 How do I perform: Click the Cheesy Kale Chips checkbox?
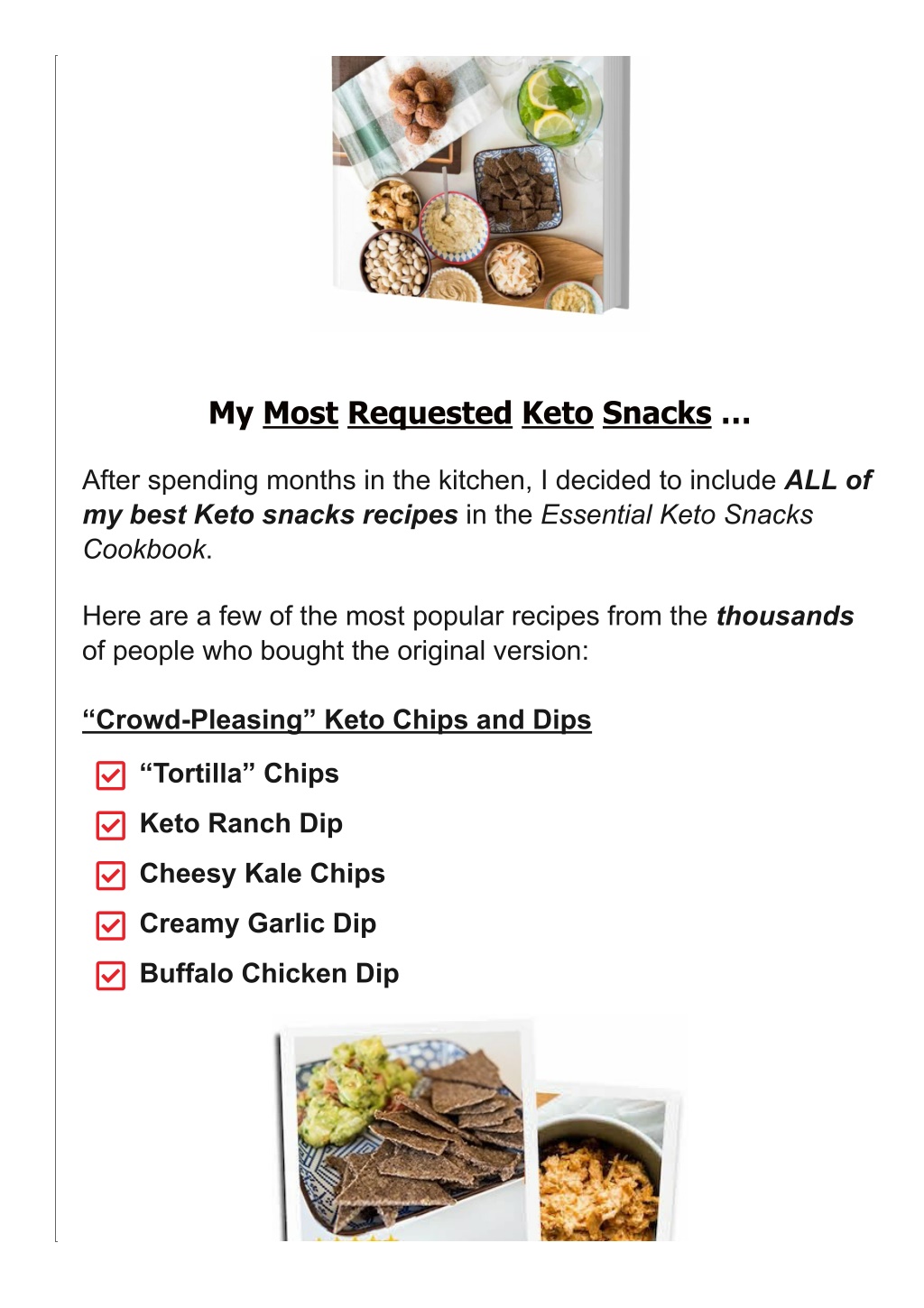click(110, 876)
